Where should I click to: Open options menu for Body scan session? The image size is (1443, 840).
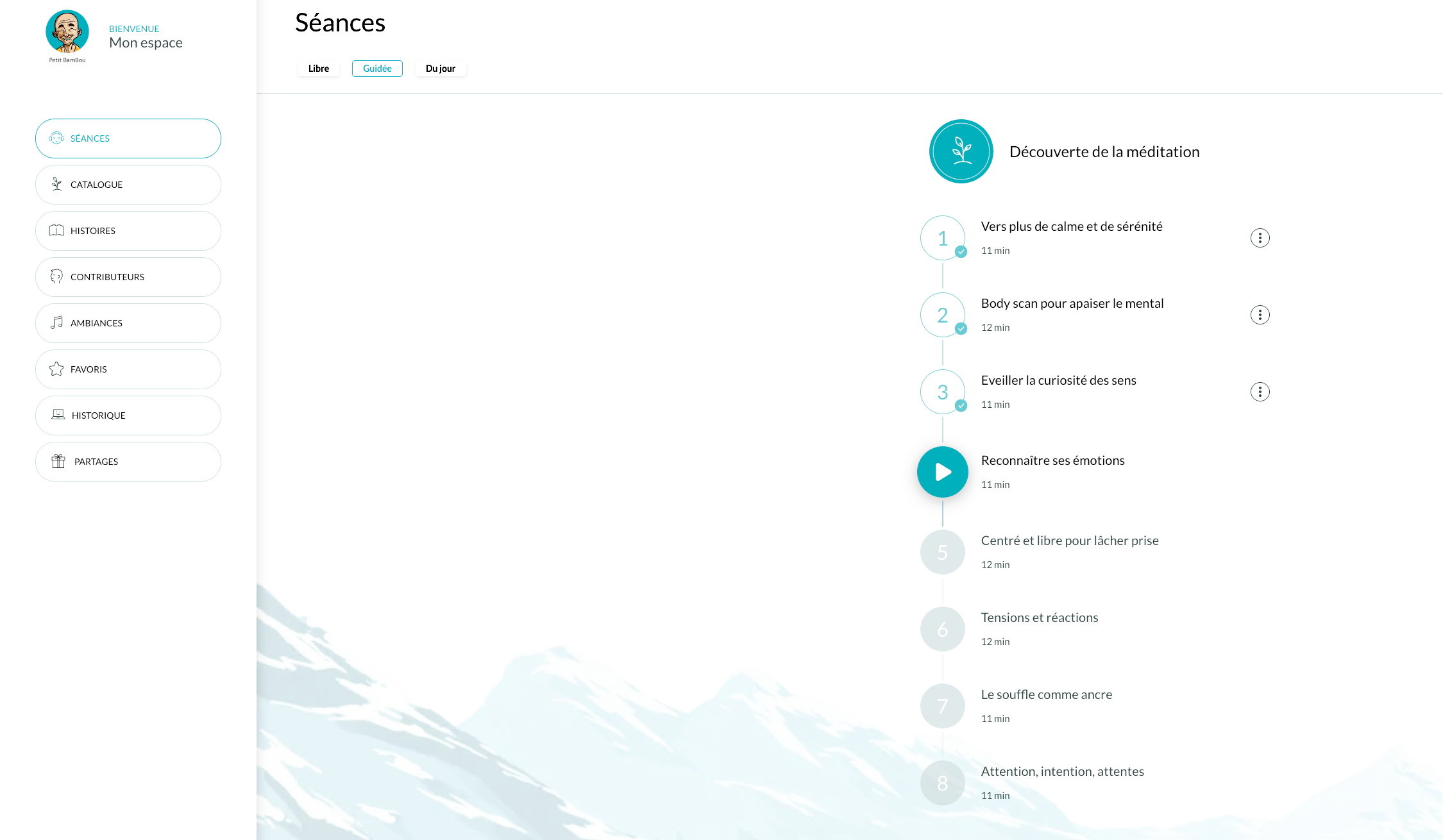click(x=1260, y=315)
